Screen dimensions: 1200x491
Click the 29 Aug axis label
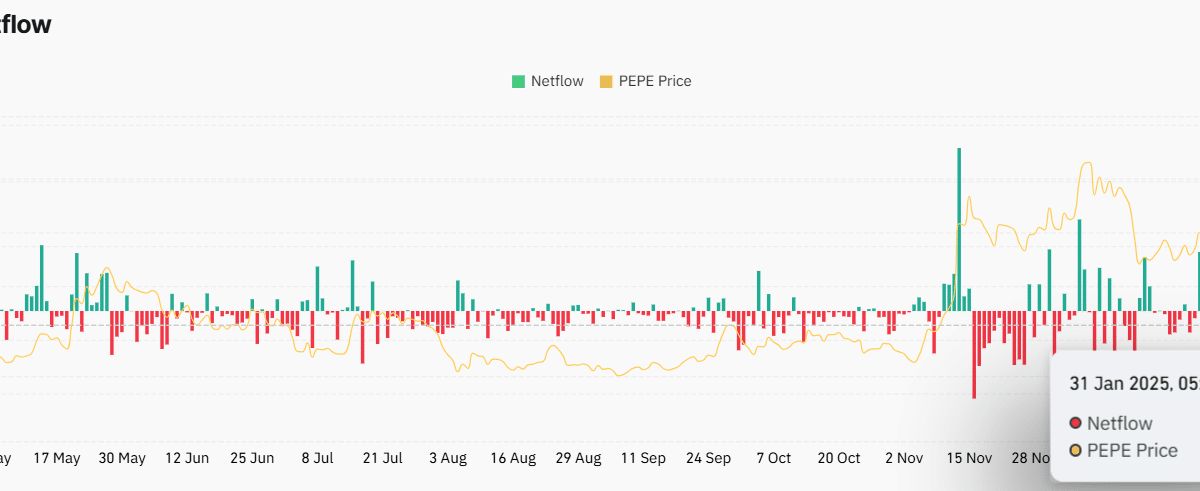578,458
